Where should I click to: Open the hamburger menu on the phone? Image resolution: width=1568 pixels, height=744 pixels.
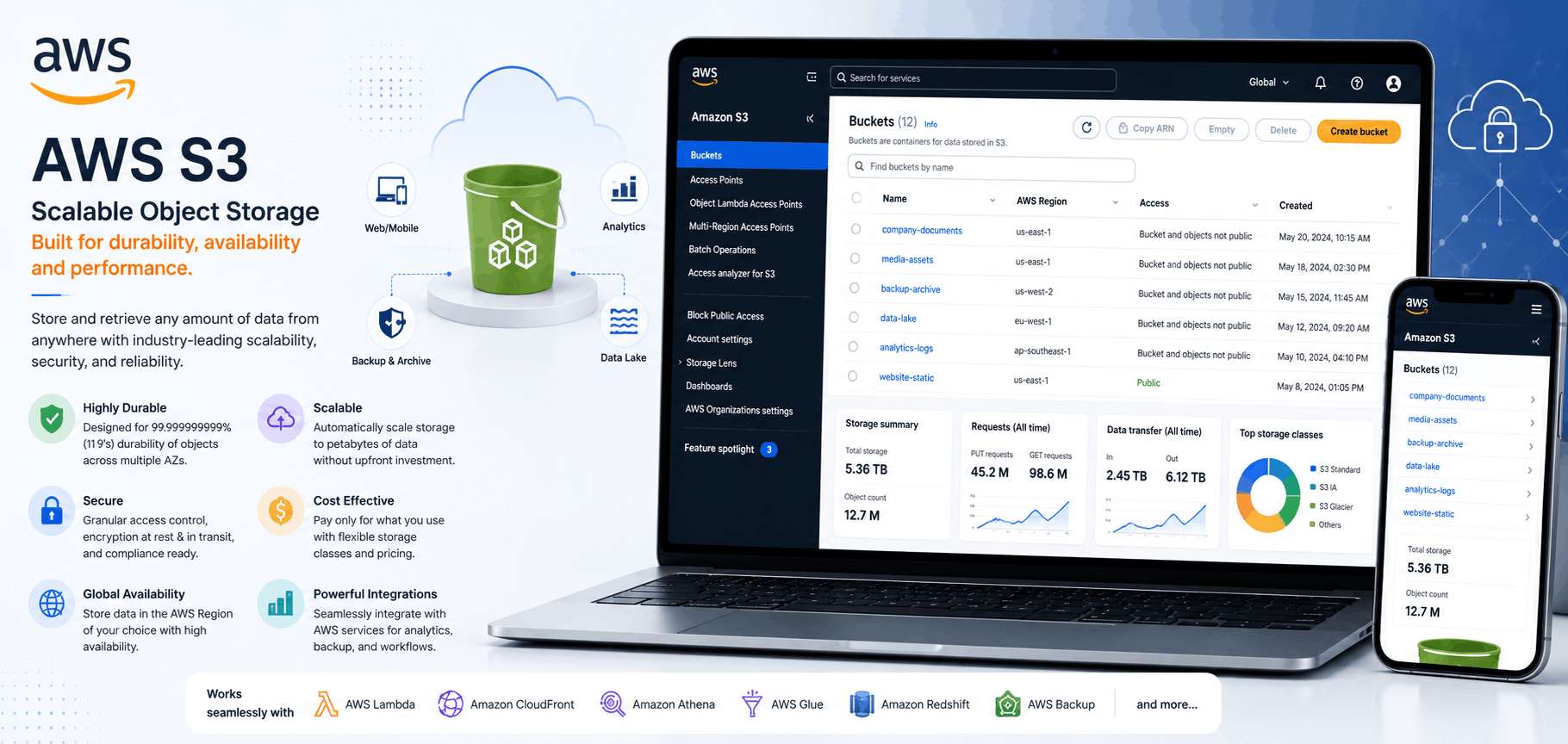click(1536, 309)
